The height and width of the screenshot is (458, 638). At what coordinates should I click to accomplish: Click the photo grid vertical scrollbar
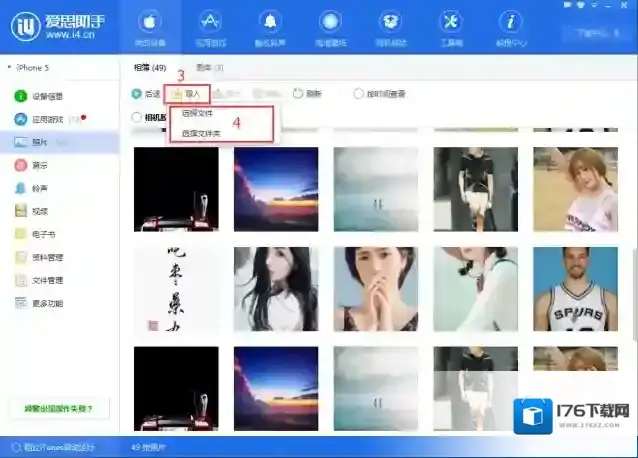click(635, 293)
